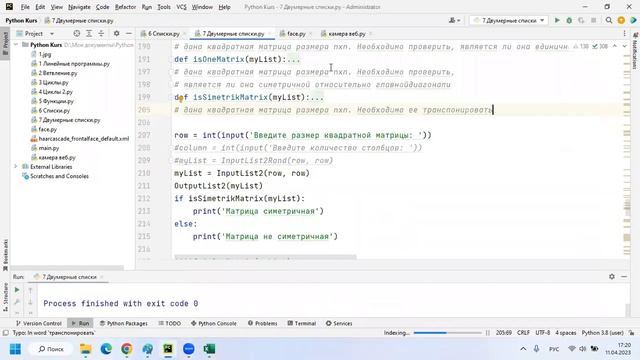Open the Windows Start menu
Viewport: 640px width, 360px height.
point(16,349)
